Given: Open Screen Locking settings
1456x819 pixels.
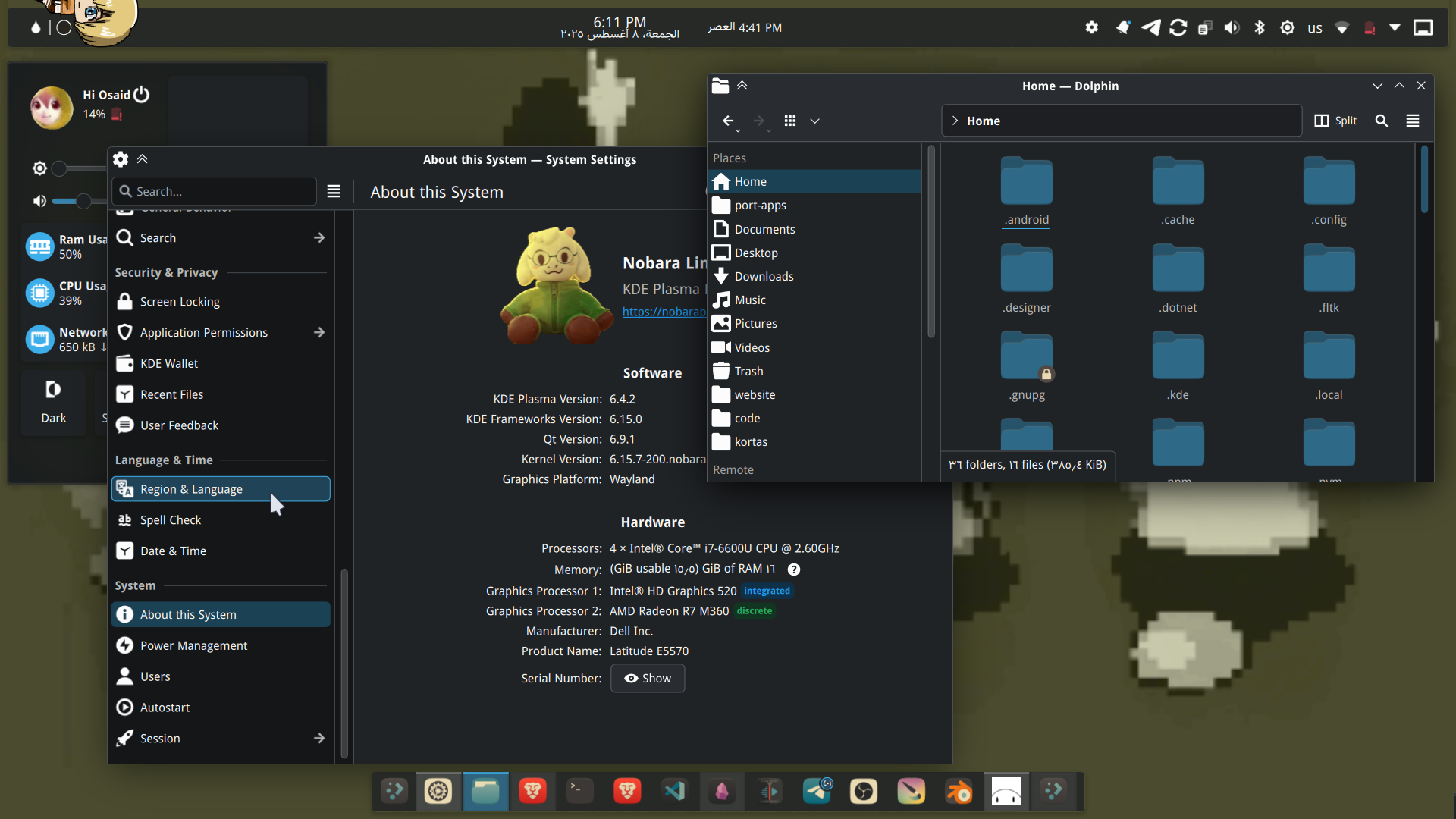Looking at the screenshot, I should [221, 302].
